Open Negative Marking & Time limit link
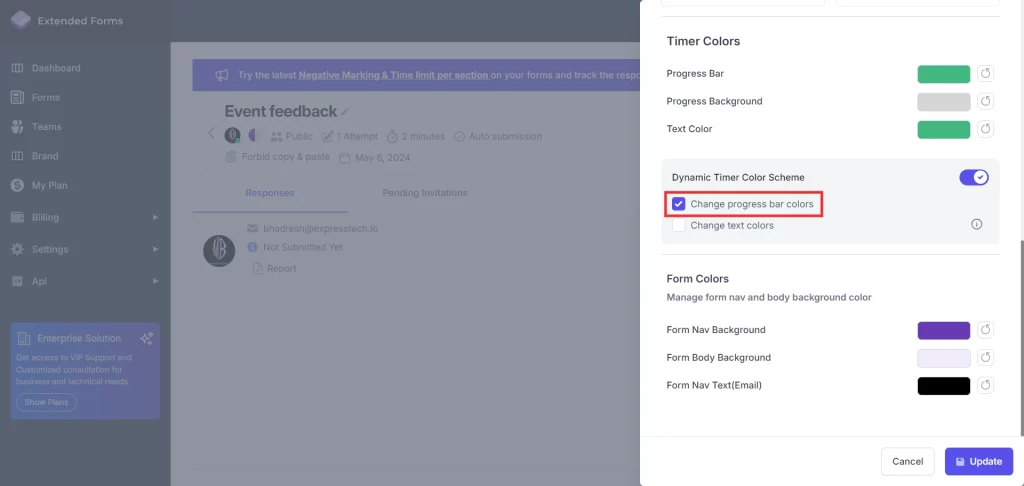Screen dimensions: 1024x486 [x=393, y=75]
